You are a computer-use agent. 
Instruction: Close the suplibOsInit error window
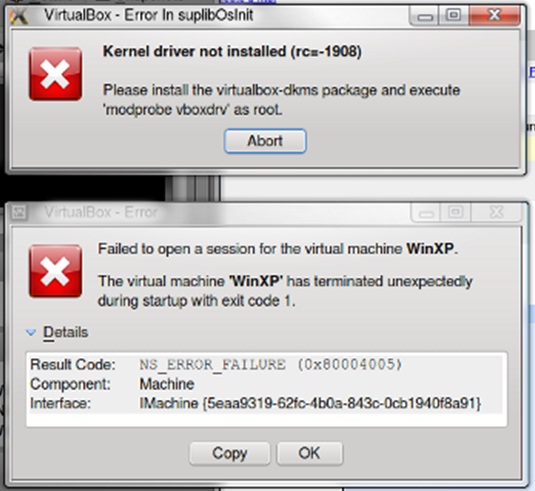coord(495,16)
